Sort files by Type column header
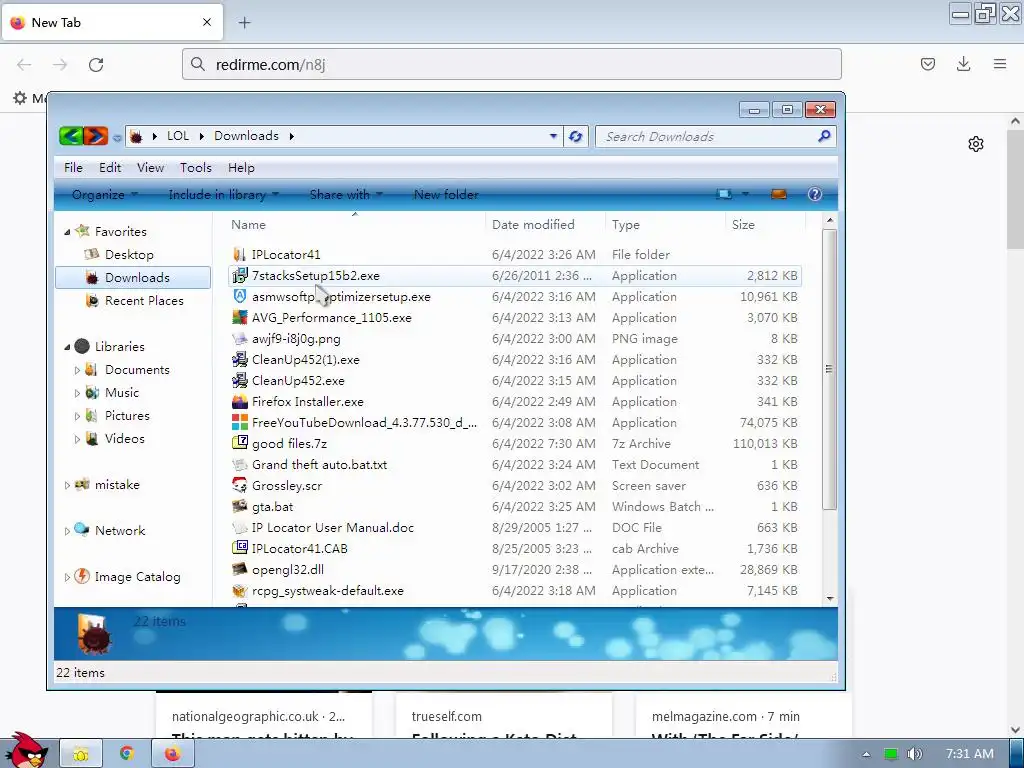 665,224
